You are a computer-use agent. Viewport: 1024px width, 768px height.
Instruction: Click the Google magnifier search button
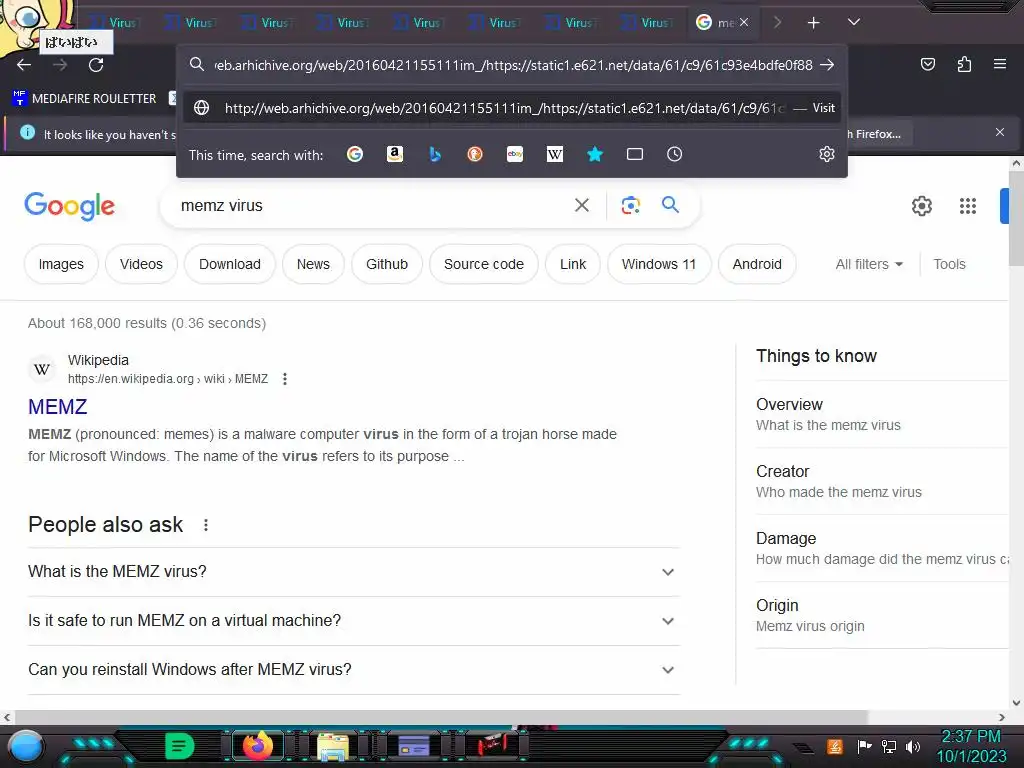coord(670,205)
